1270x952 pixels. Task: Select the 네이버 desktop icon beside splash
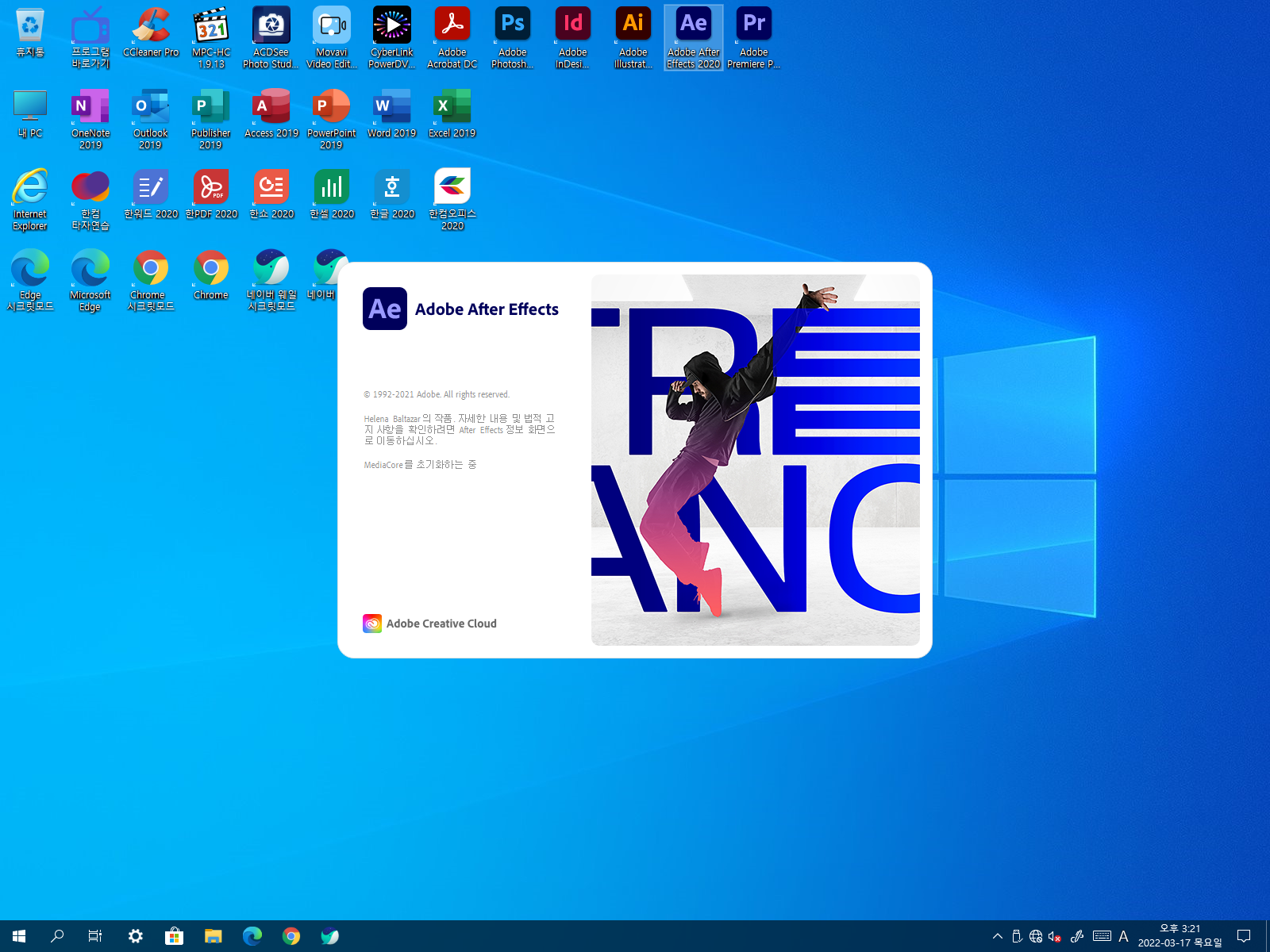point(324,276)
